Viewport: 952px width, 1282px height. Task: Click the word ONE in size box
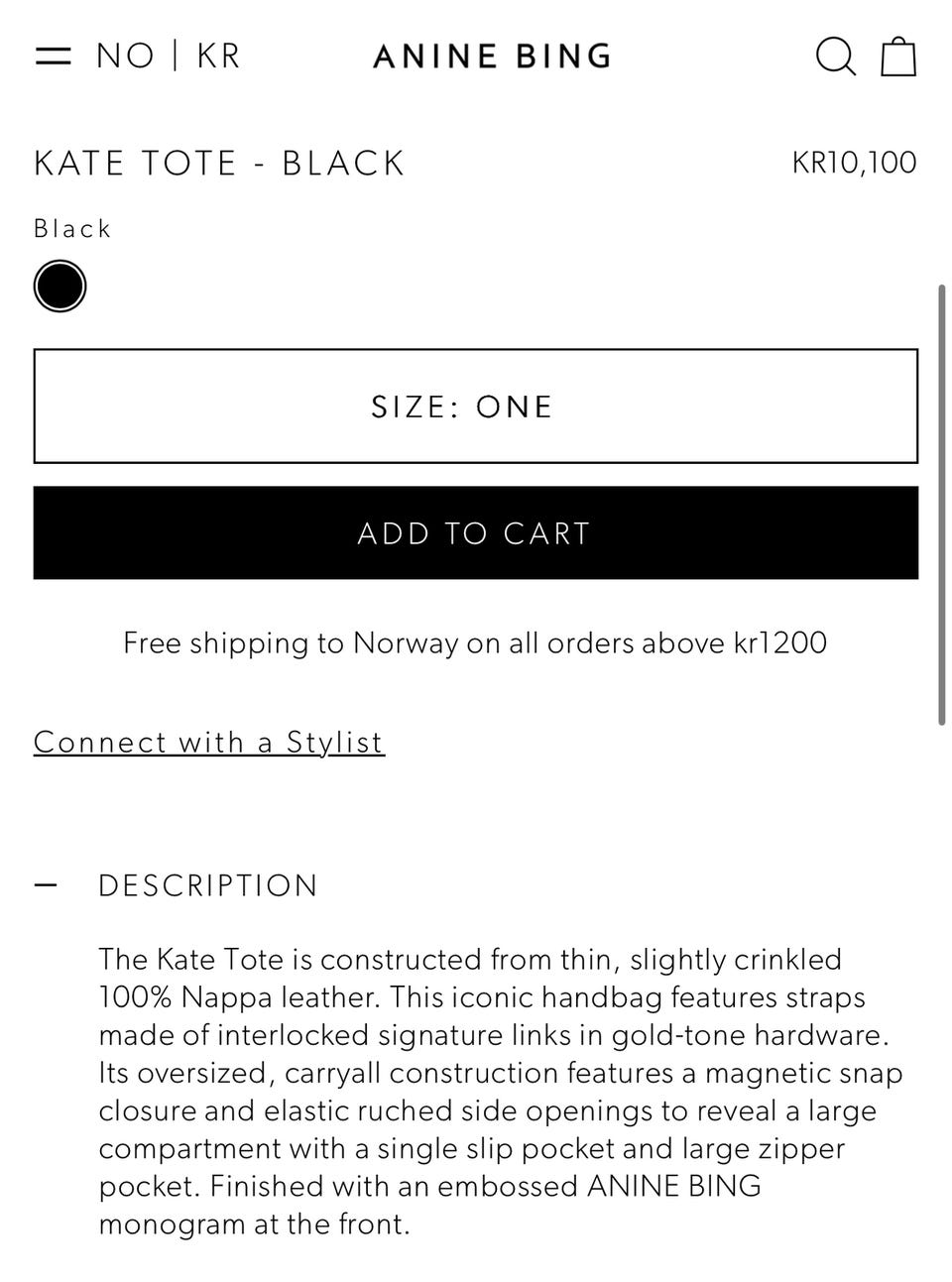coord(514,407)
